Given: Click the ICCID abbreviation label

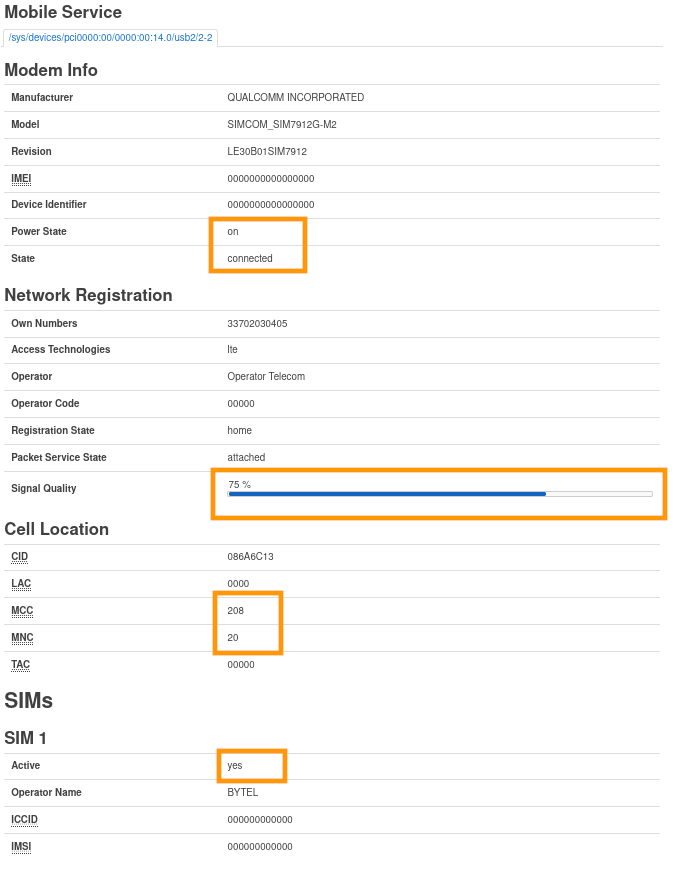Looking at the screenshot, I should click(25, 819).
